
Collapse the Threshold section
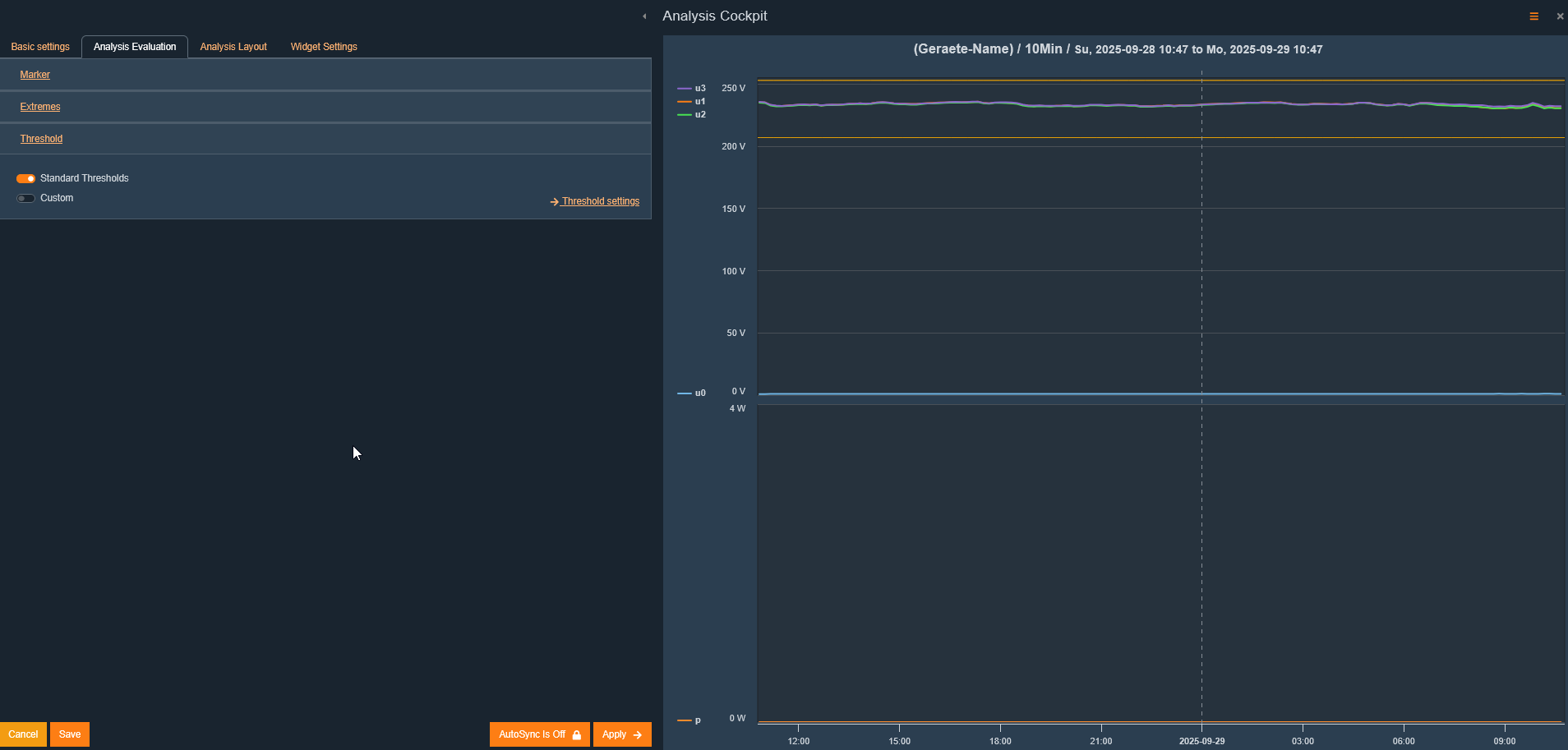(x=41, y=139)
